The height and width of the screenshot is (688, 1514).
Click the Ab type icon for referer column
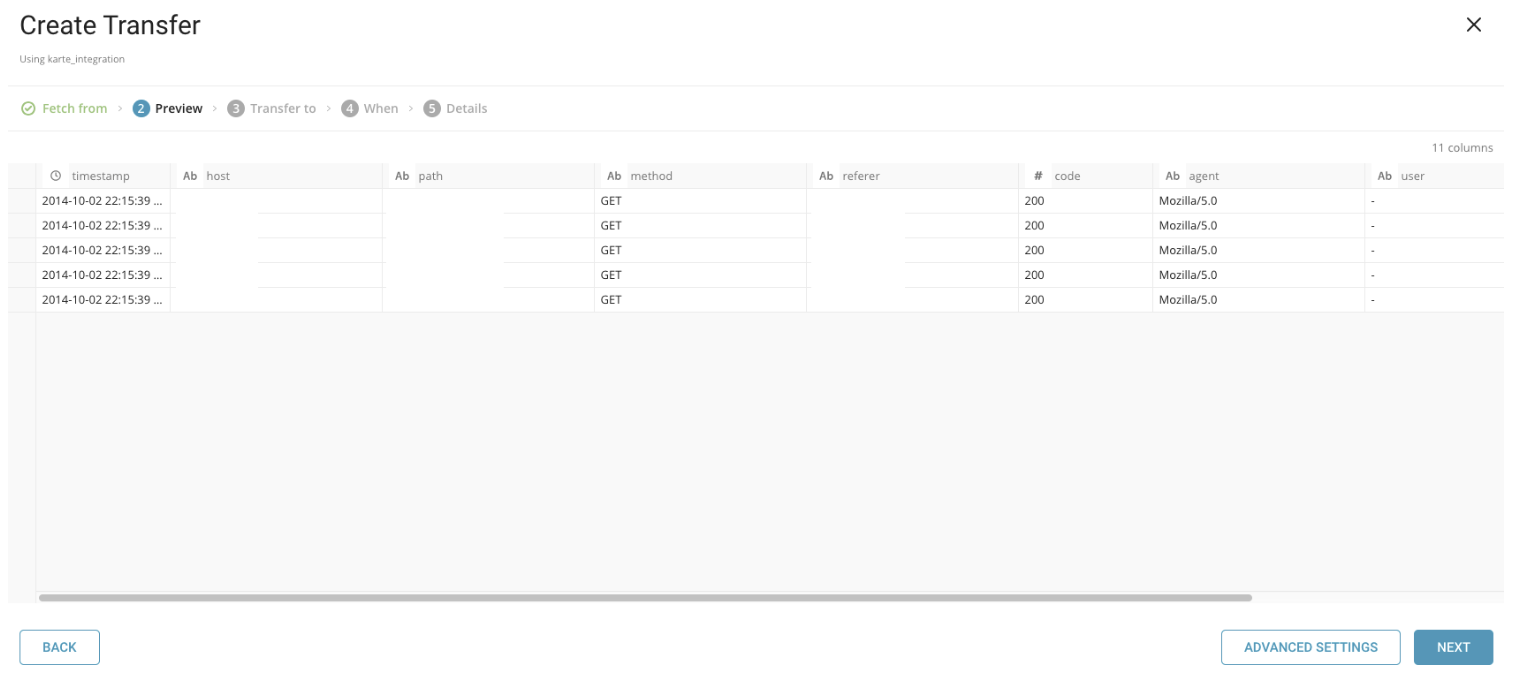[x=826, y=176]
